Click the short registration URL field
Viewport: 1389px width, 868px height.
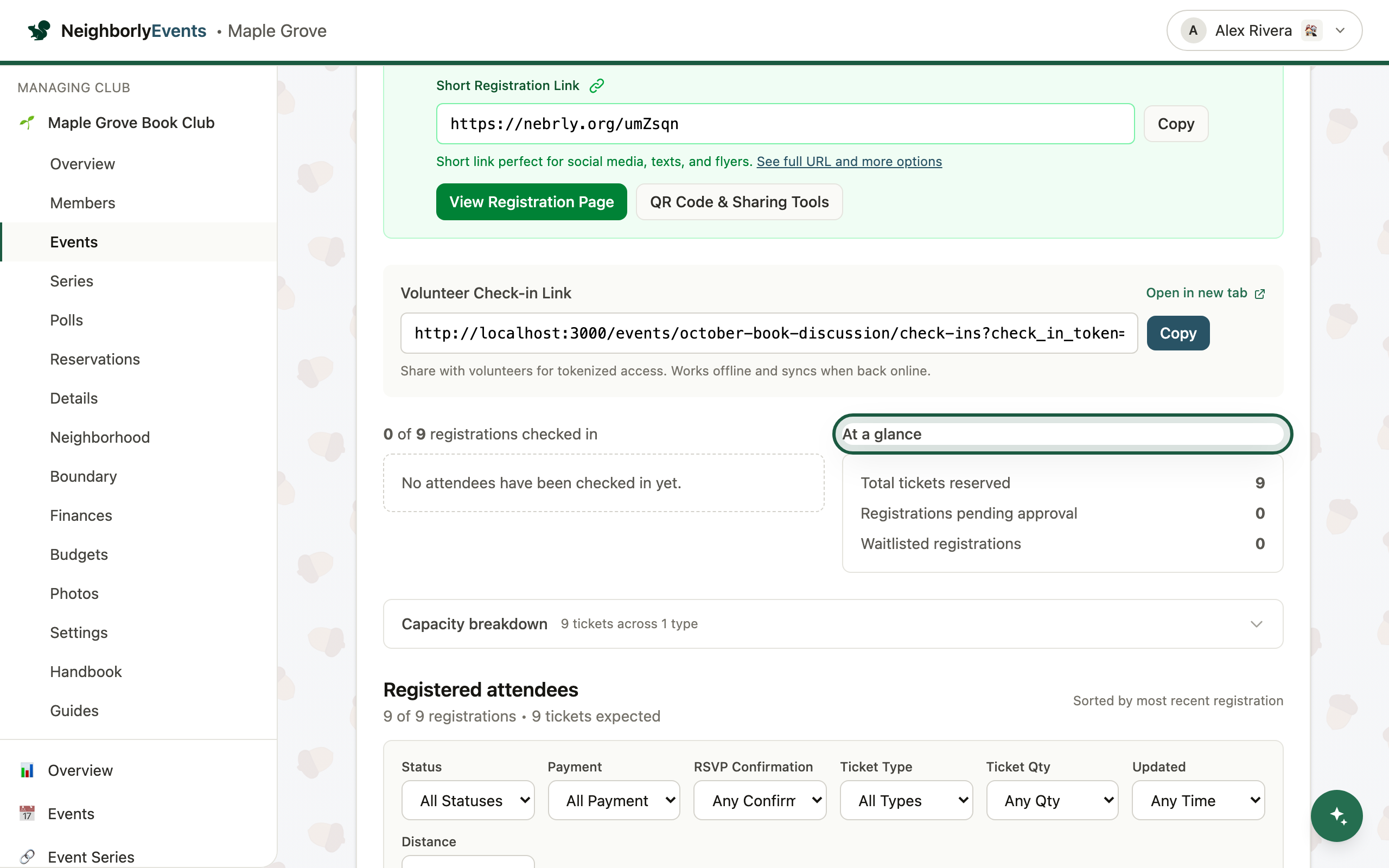(785, 124)
